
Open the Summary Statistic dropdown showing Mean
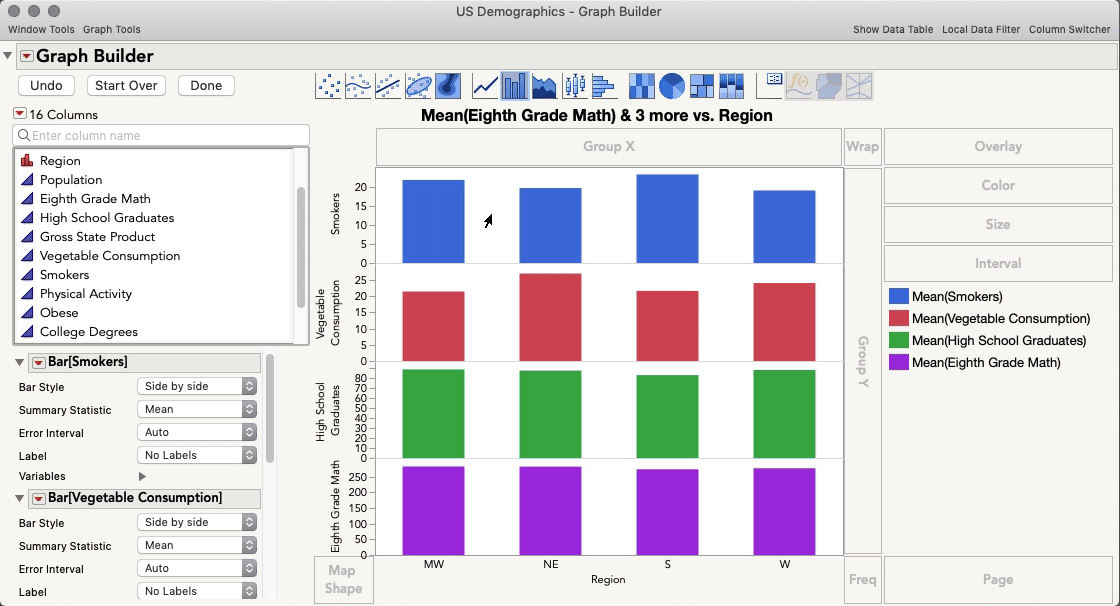[196, 409]
